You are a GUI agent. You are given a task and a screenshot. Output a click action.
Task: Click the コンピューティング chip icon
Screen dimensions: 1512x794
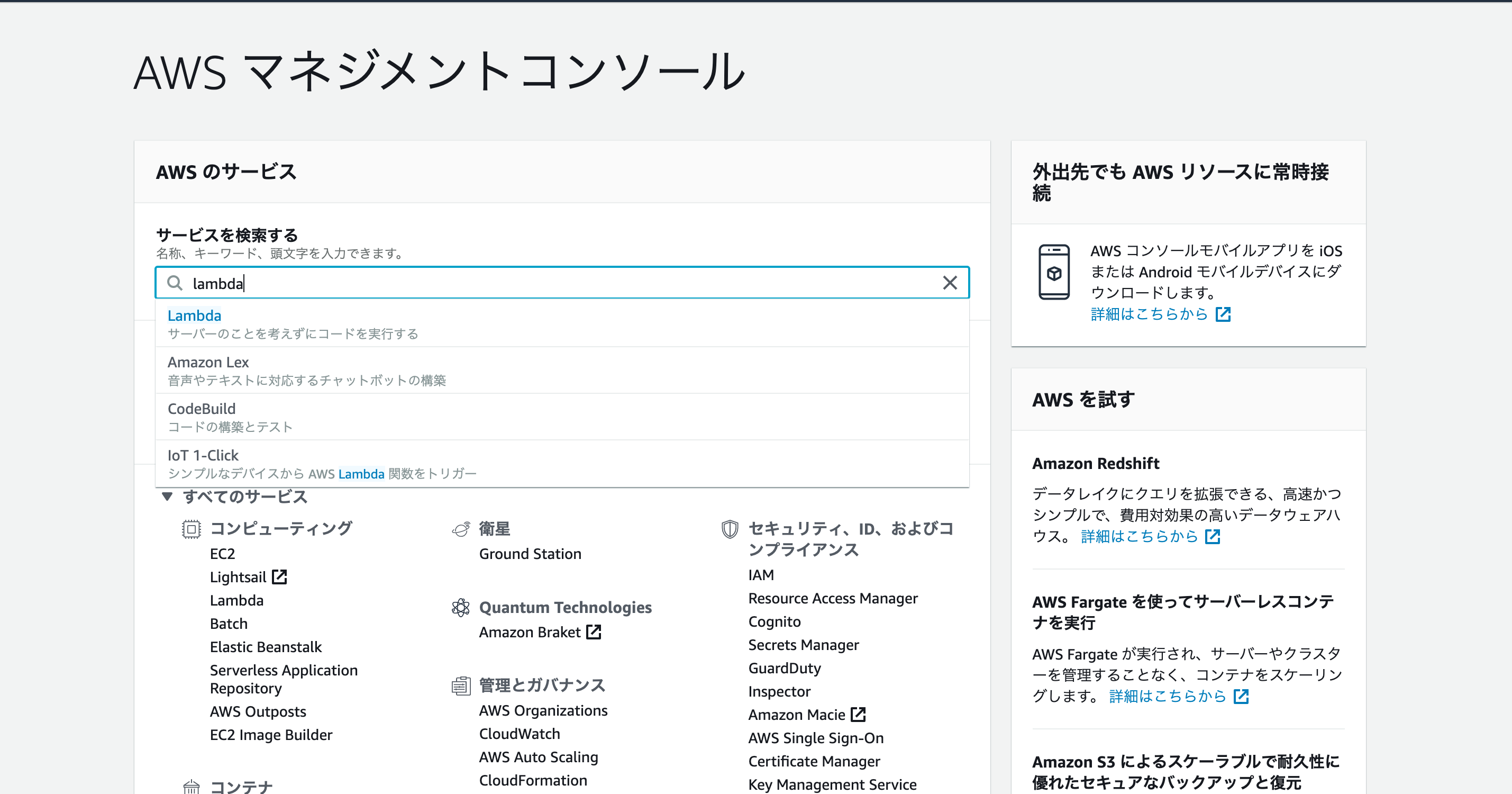pos(191,529)
